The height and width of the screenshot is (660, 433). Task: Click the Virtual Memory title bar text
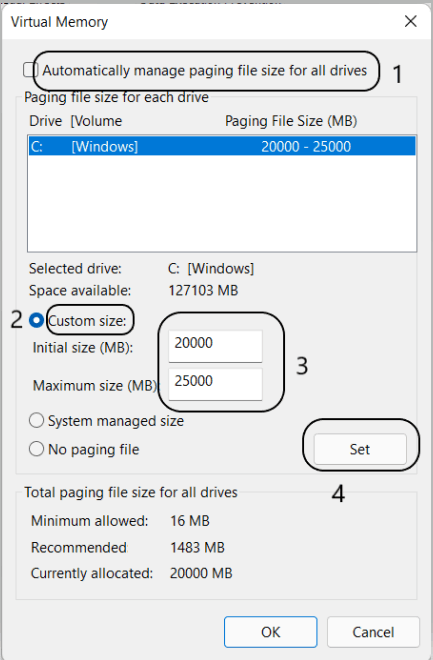pyautogui.click(x=59, y=22)
